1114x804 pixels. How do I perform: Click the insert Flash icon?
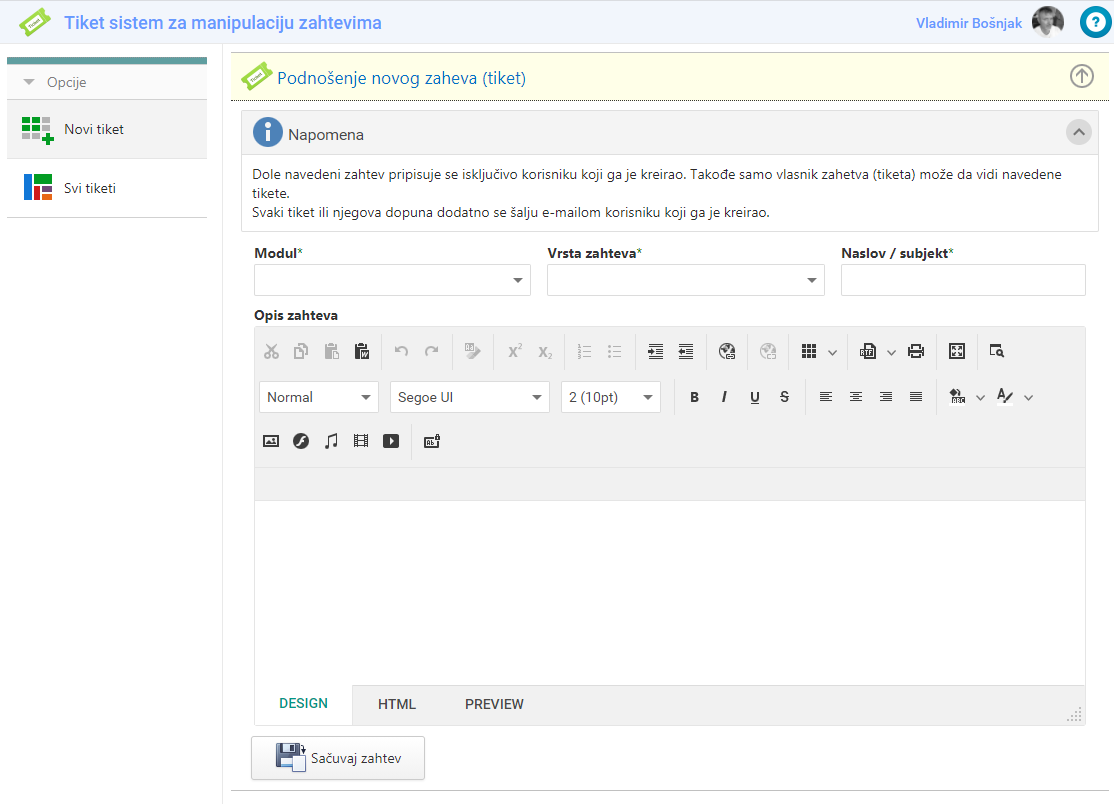[301, 440]
